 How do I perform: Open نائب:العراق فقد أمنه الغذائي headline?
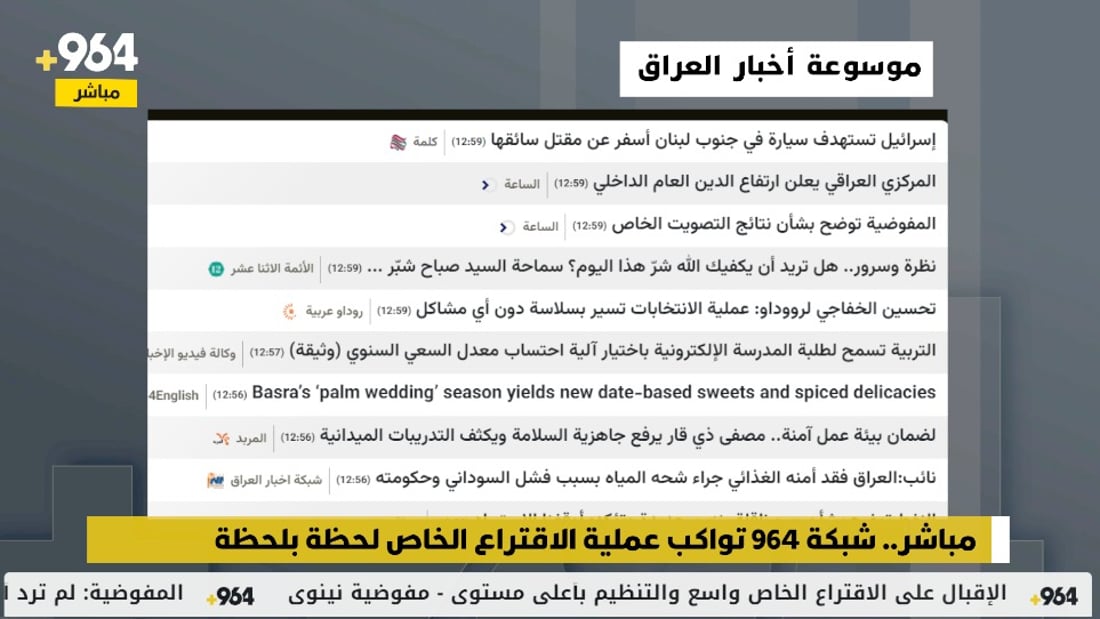click(656, 478)
